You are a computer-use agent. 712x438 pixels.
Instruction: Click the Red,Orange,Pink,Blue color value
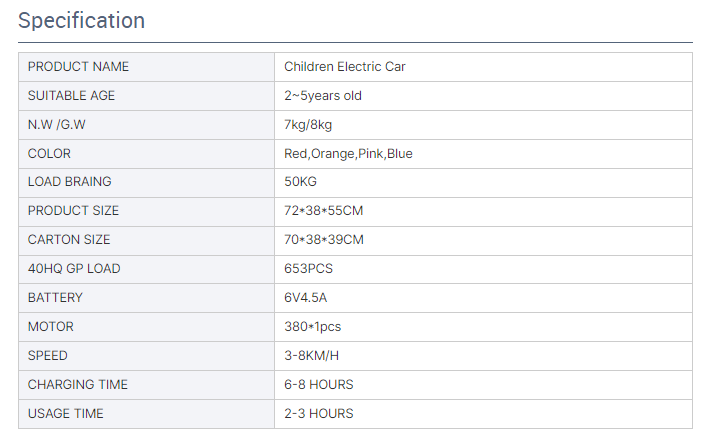[x=348, y=154]
